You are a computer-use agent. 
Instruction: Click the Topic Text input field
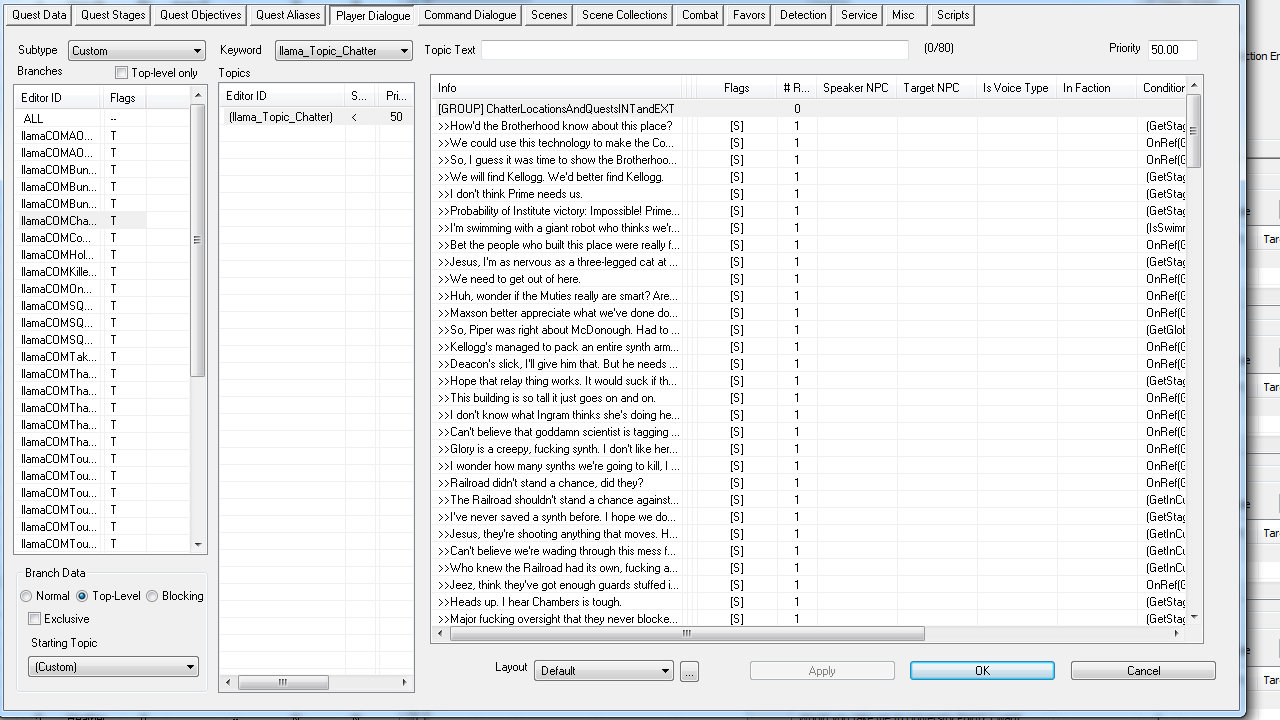point(695,50)
